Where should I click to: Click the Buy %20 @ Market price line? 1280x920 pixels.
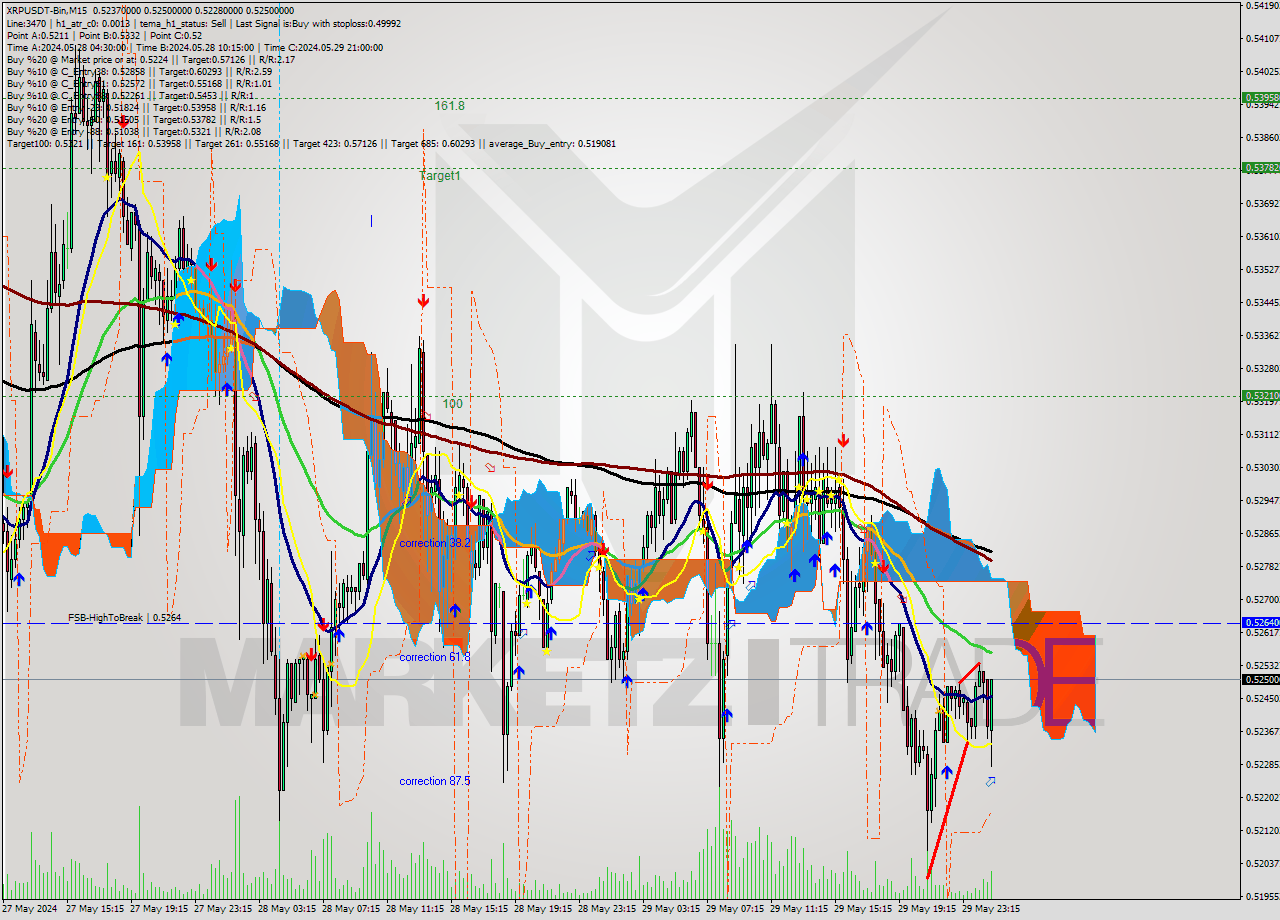(x=150, y=59)
